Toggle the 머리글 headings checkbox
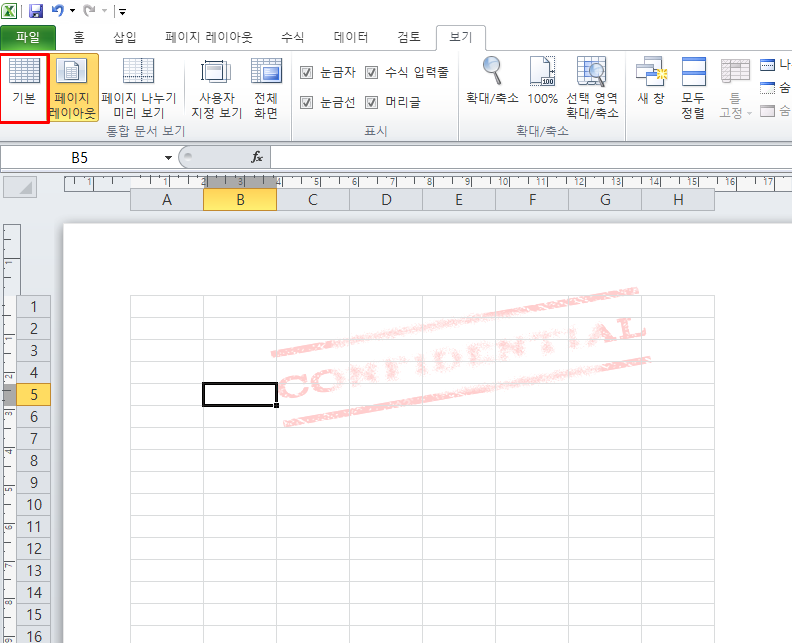 (371, 103)
